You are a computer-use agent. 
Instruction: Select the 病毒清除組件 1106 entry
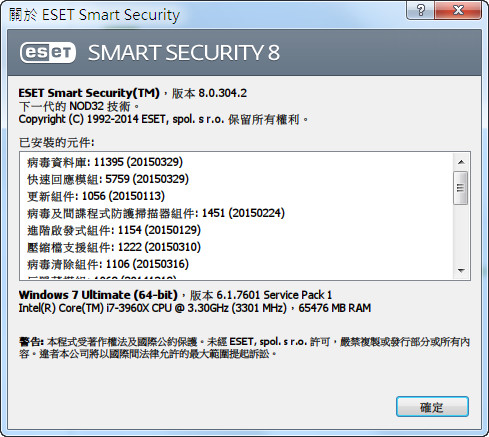tap(108, 264)
